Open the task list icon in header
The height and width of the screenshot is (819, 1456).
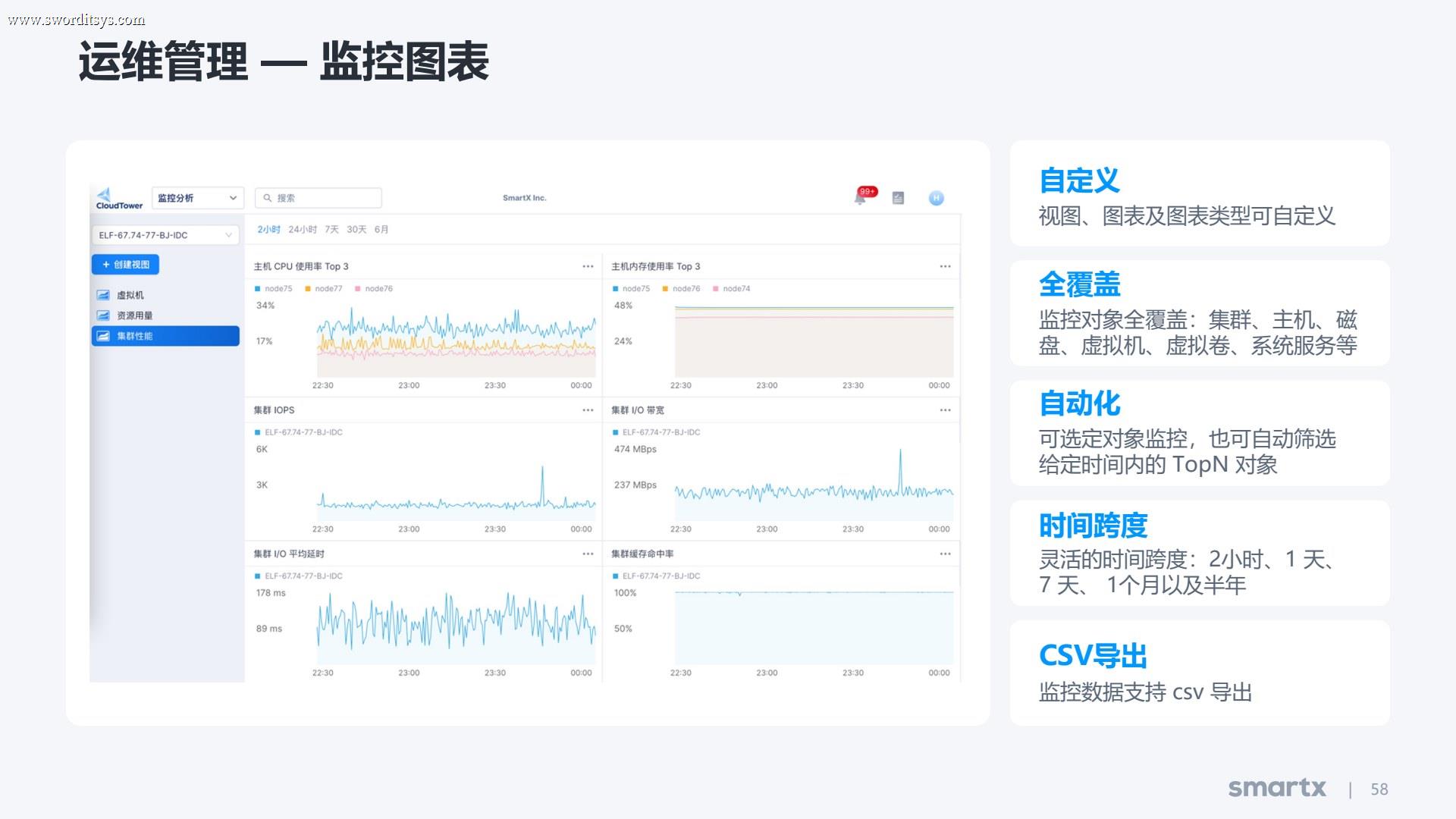tap(898, 198)
